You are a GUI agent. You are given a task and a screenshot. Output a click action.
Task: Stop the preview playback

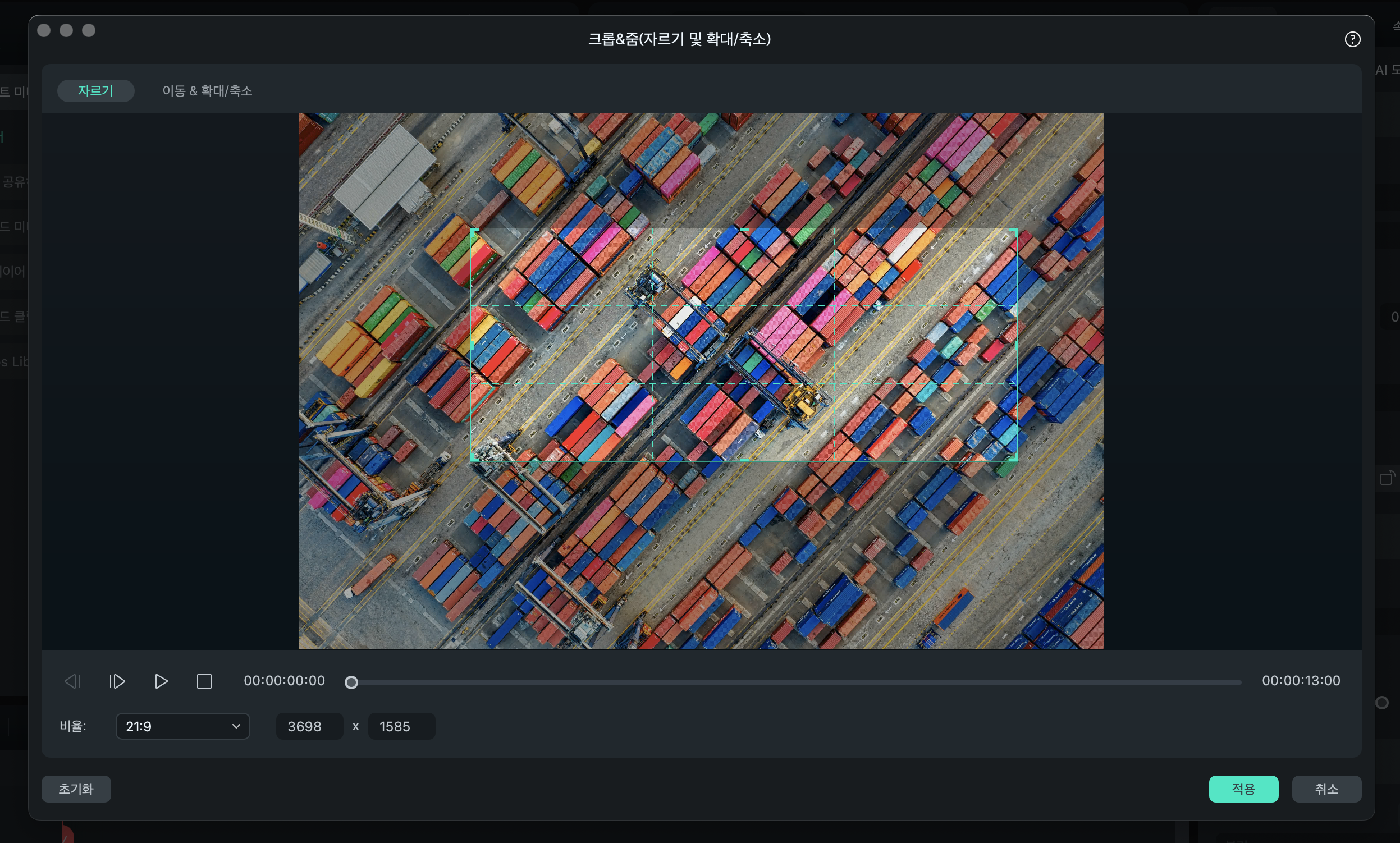click(204, 681)
